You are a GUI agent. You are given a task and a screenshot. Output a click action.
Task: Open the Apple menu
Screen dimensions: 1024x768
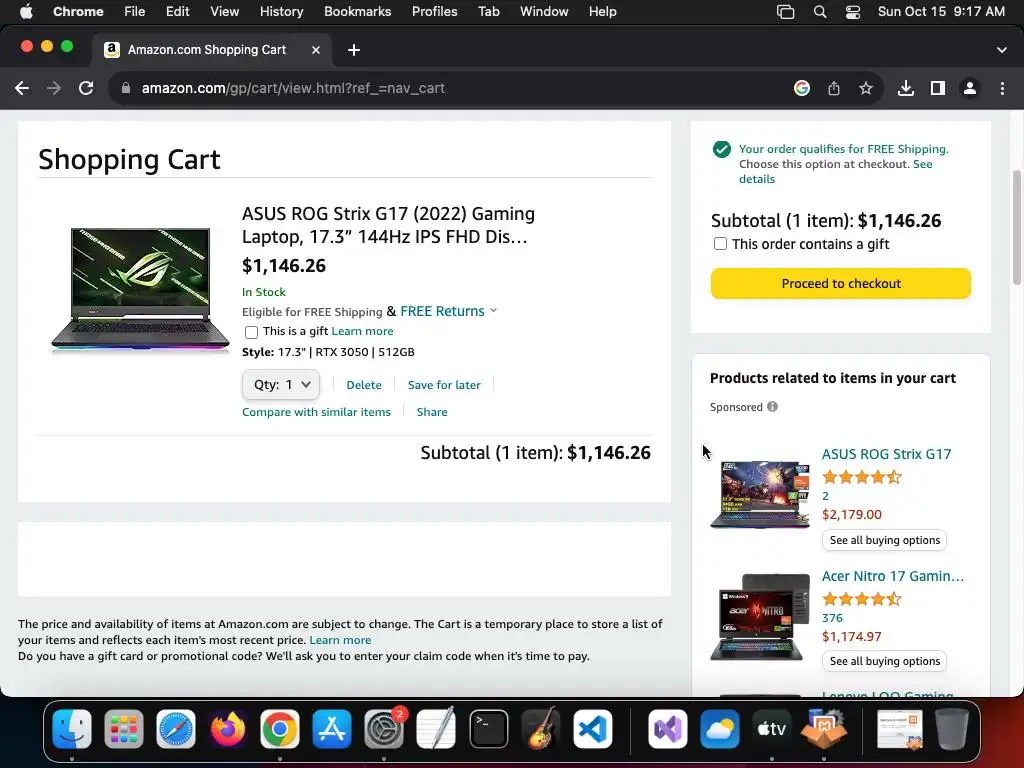pyautogui.click(x=26, y=12)
